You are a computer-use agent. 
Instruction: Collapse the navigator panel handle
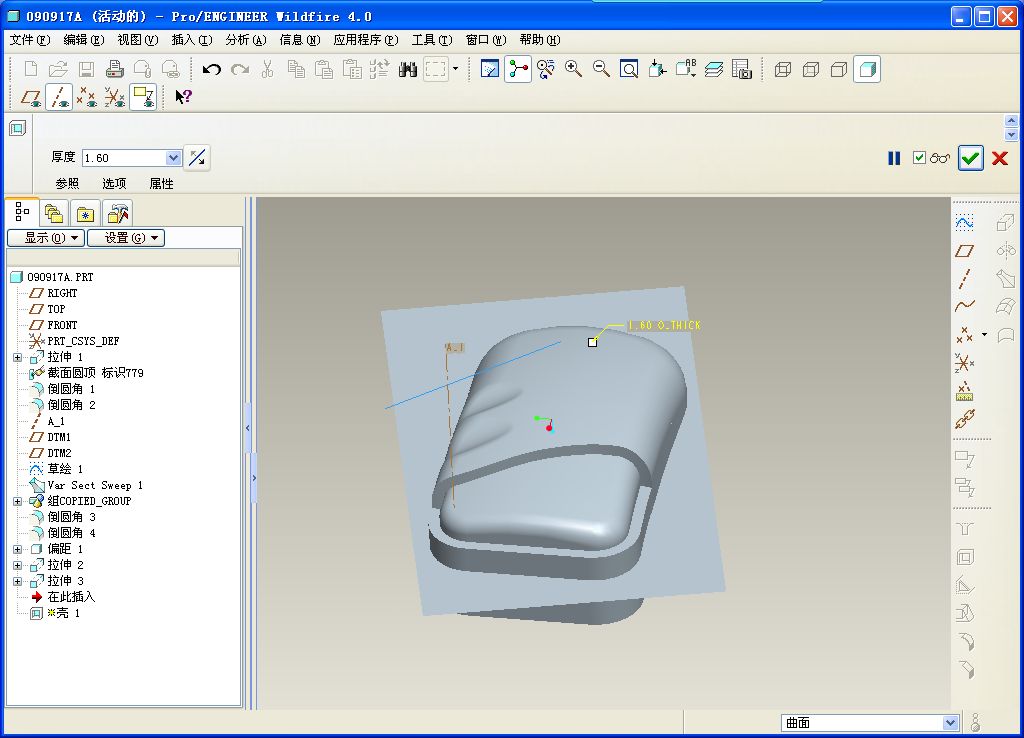pos(248,428)
